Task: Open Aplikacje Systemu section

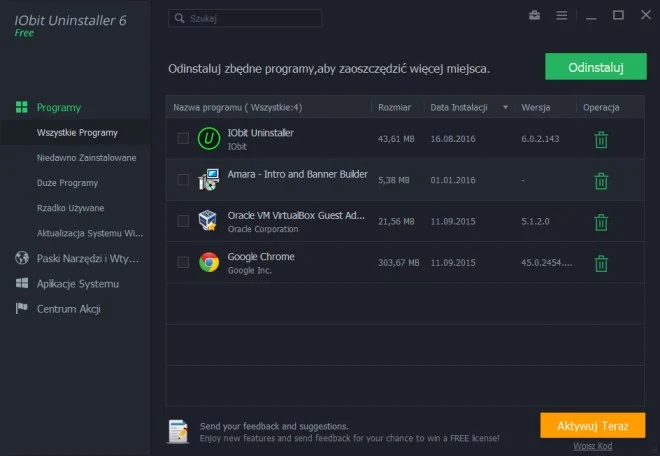Action: 78,284
